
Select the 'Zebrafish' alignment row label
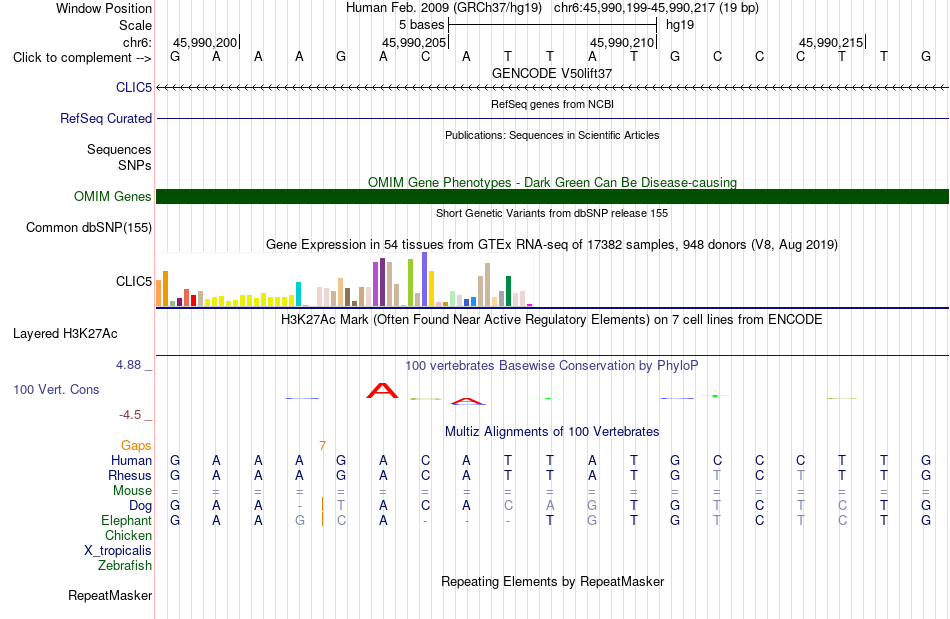point(125,565)
